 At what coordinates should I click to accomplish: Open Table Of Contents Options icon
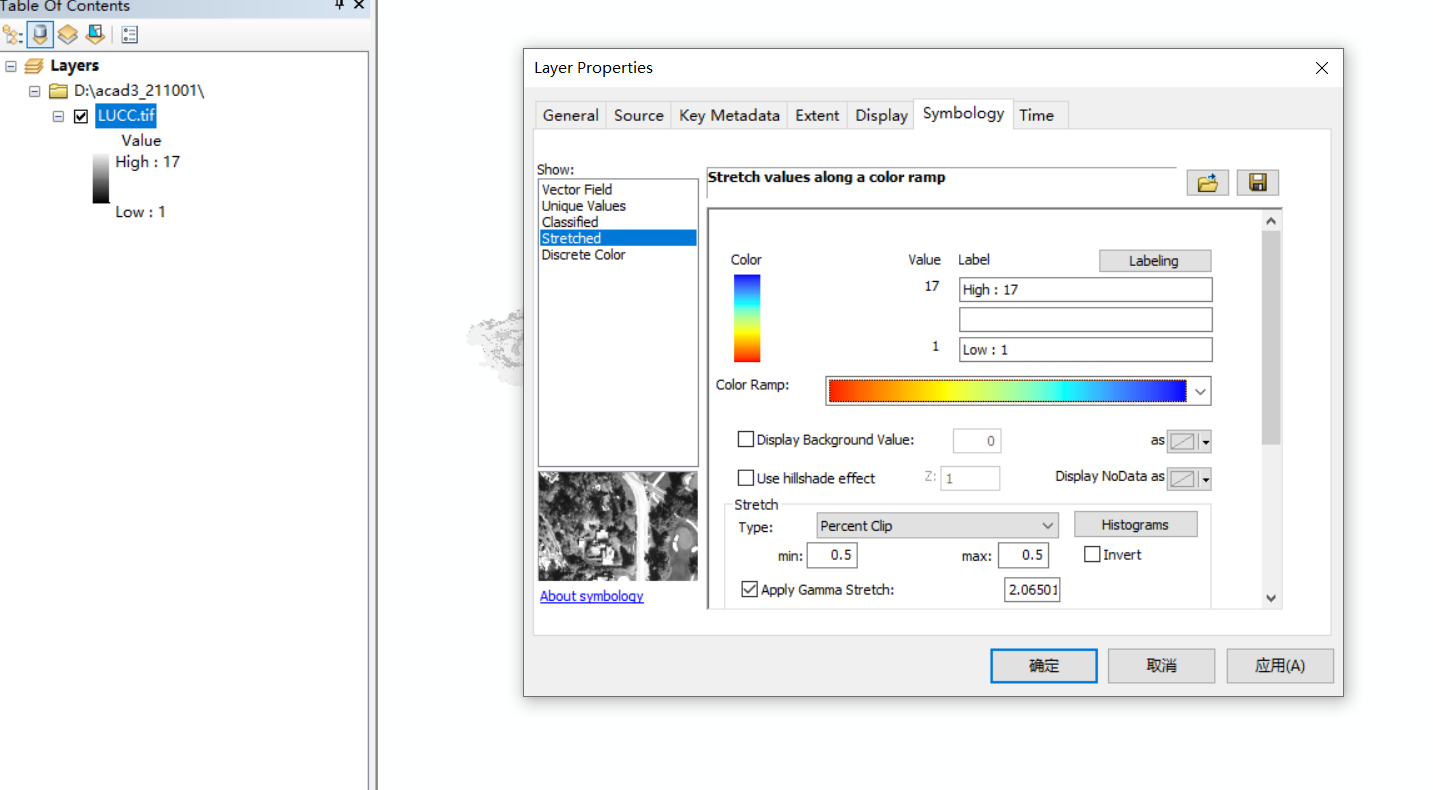tap(130, 35)
